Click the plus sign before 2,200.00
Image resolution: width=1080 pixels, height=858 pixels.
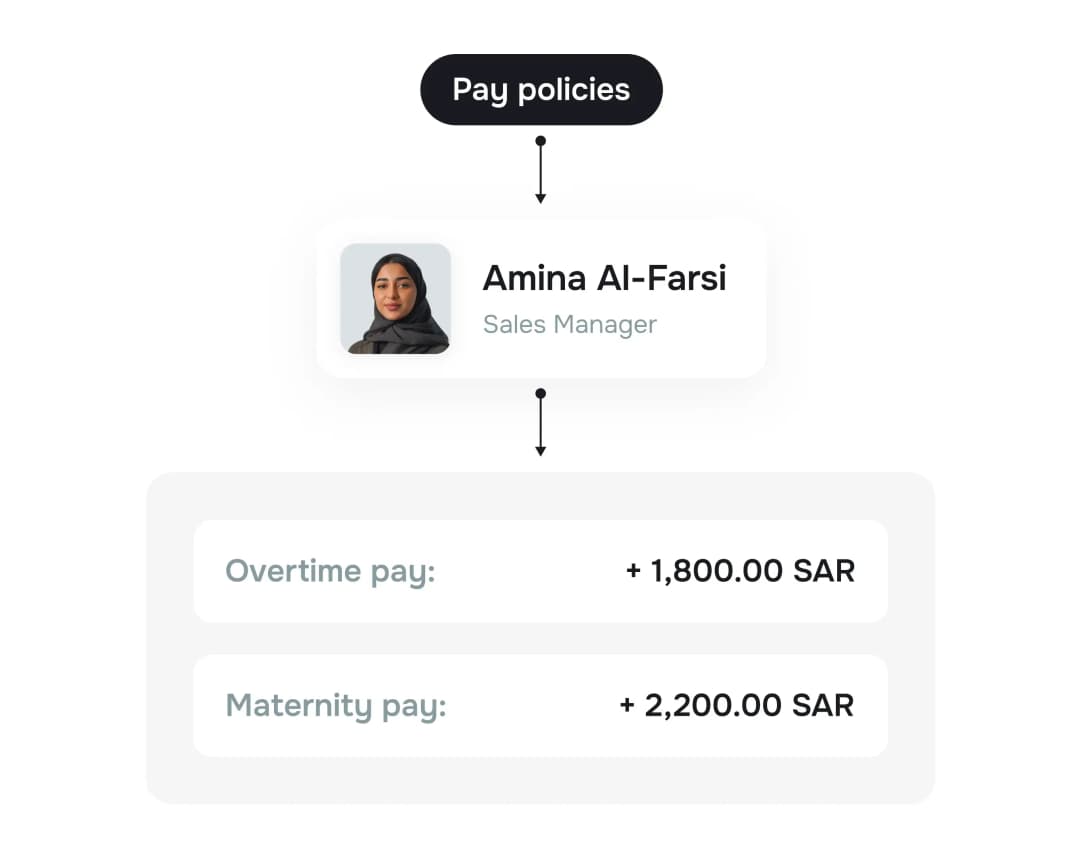[x=627, y=705]
